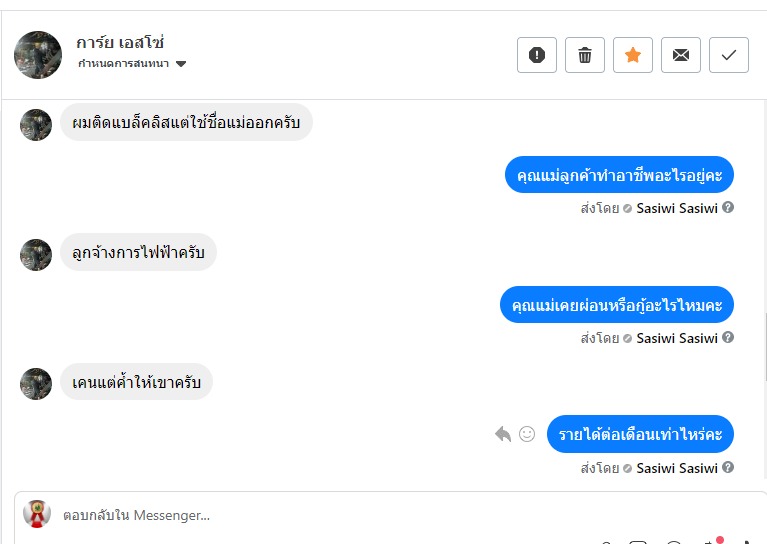Screen dimensions: 767x544
Task: Mark conversation as spam with exclamation icon
Action: click(537, 55)
